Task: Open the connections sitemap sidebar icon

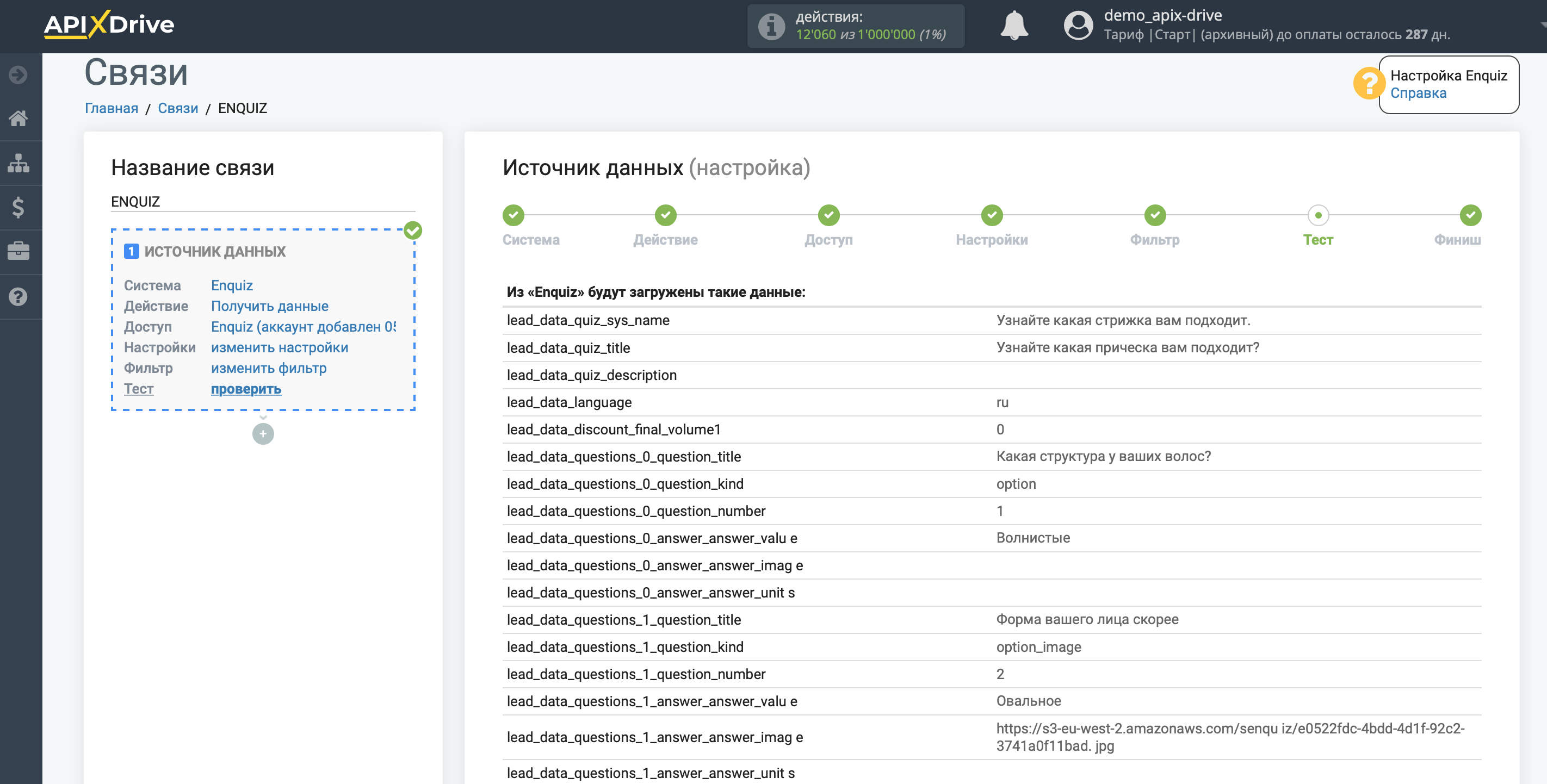Action: tap(18, 163)
